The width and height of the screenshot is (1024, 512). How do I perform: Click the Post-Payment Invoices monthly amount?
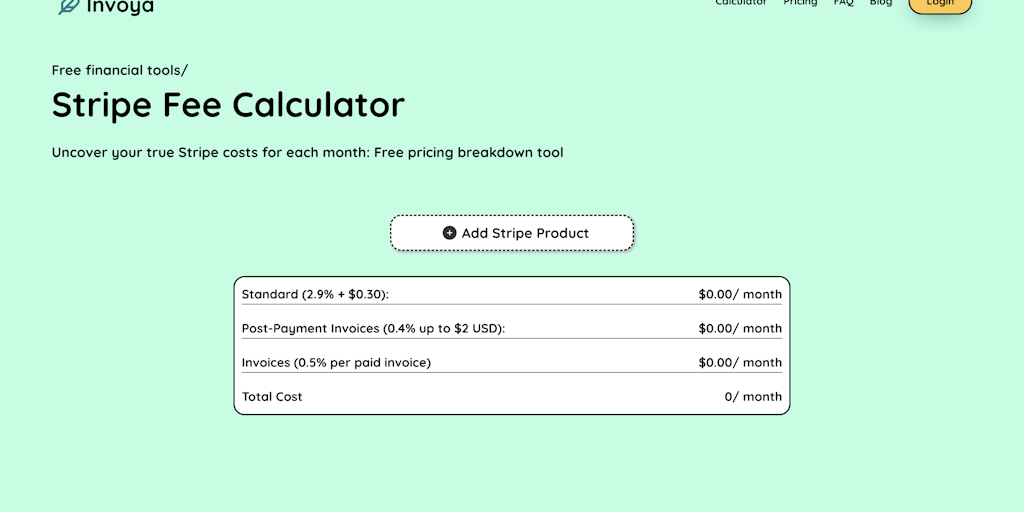pos(740,328)
